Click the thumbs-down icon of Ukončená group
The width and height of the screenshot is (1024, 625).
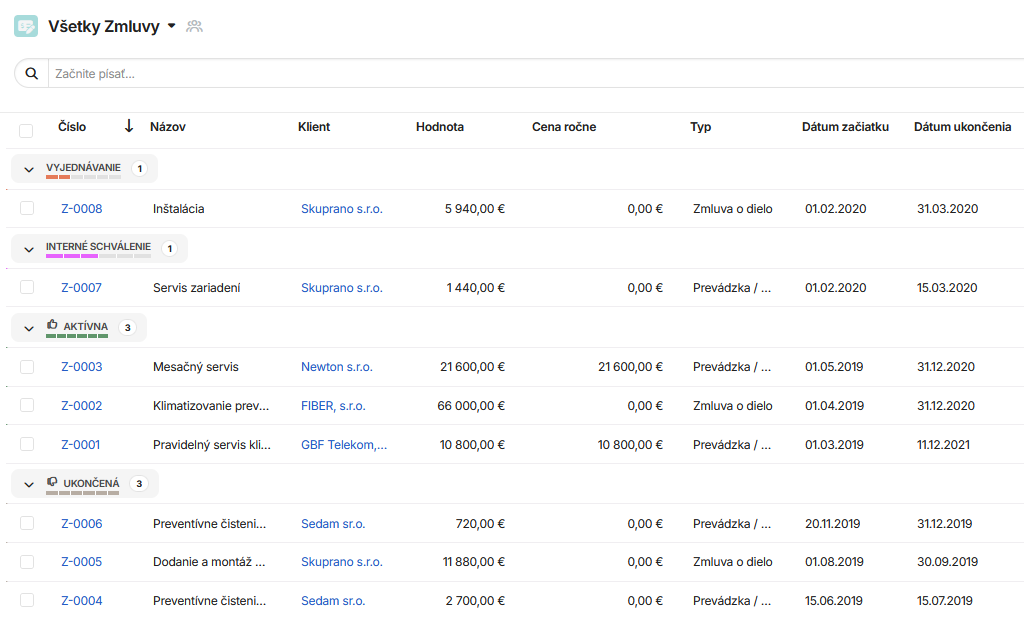pos(52,482)
